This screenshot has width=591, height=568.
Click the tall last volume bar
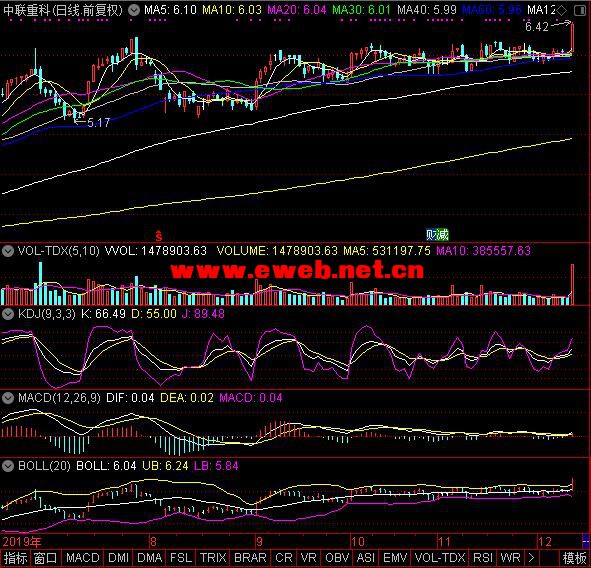click(572, 285)
